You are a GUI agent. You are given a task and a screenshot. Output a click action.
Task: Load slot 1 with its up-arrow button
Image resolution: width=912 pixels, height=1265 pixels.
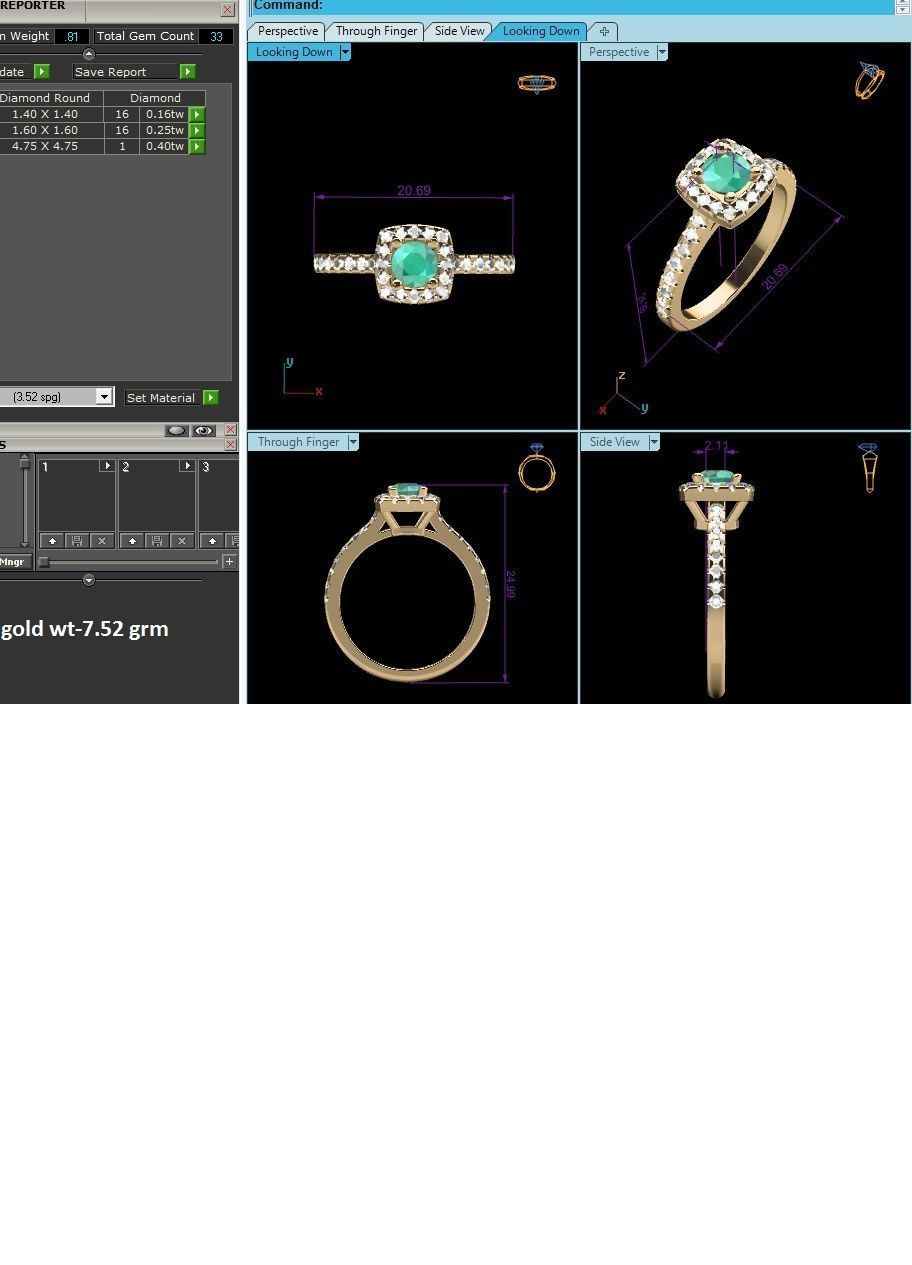(x=51, y=541)
